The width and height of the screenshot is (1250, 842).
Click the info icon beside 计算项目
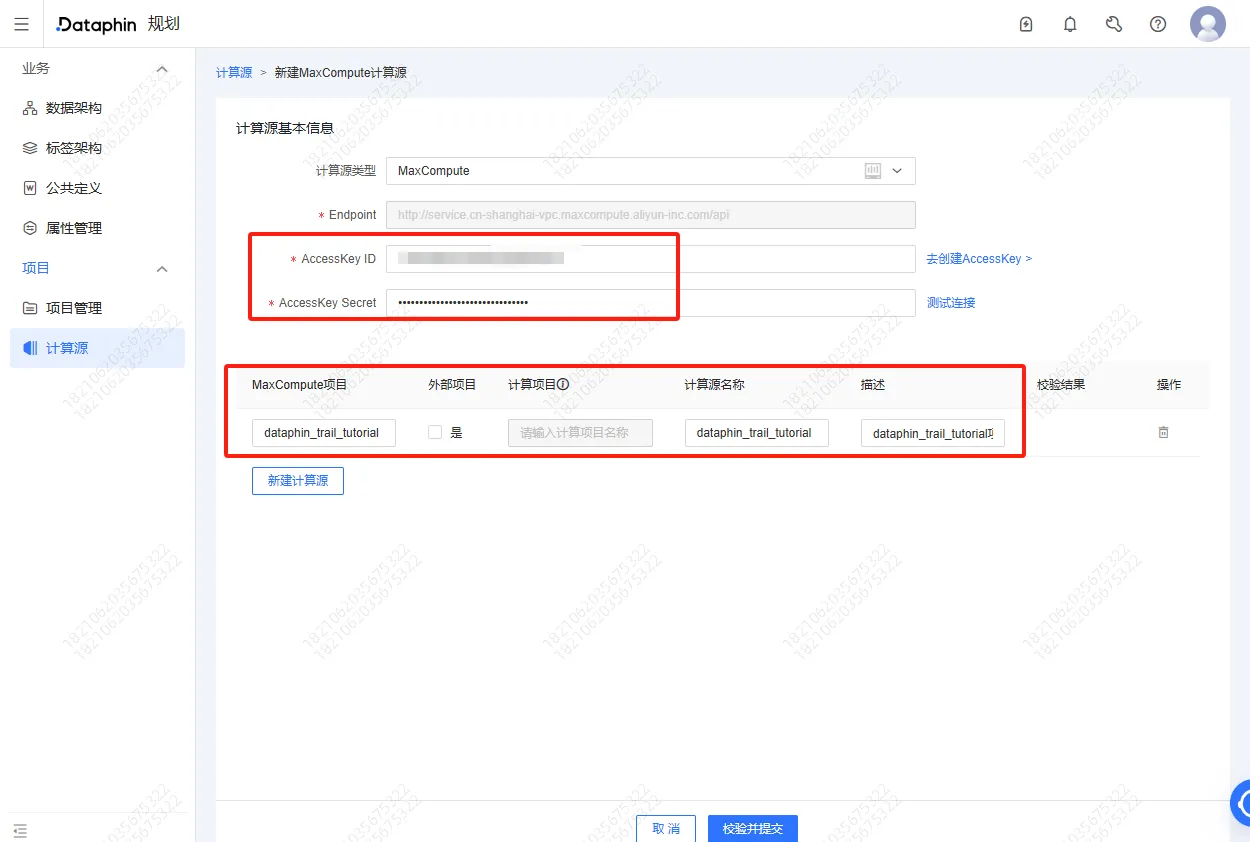pos(563,384)
